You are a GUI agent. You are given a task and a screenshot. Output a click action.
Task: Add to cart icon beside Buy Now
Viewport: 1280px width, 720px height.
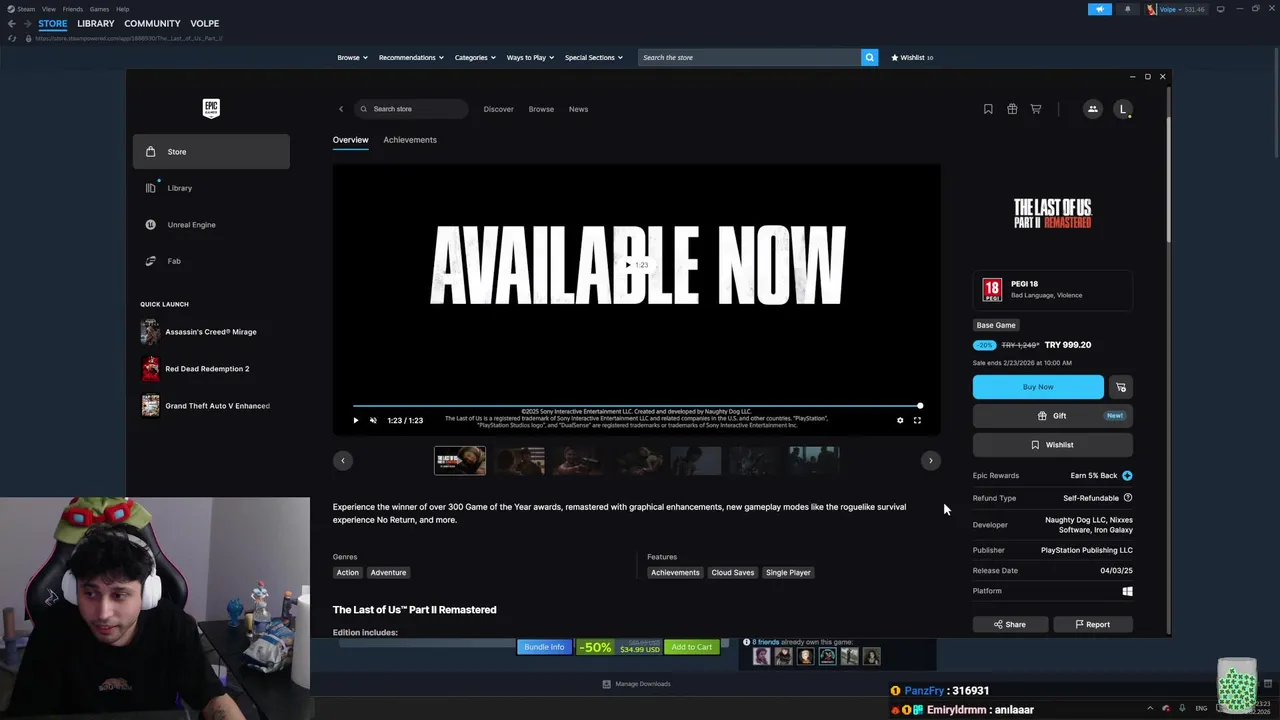click(1121, 387)
